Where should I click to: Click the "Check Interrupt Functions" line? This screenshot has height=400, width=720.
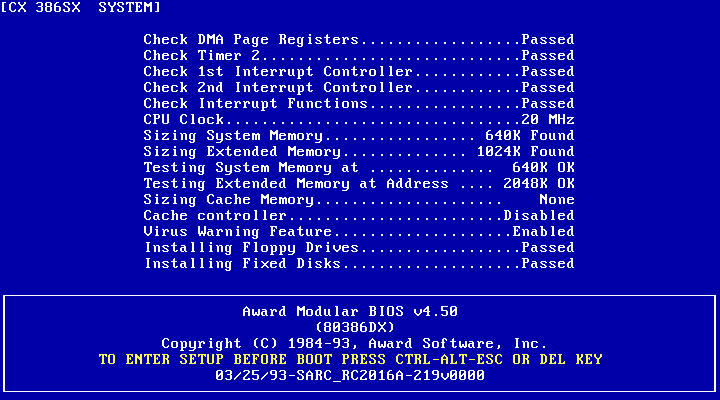click(359, 104)
